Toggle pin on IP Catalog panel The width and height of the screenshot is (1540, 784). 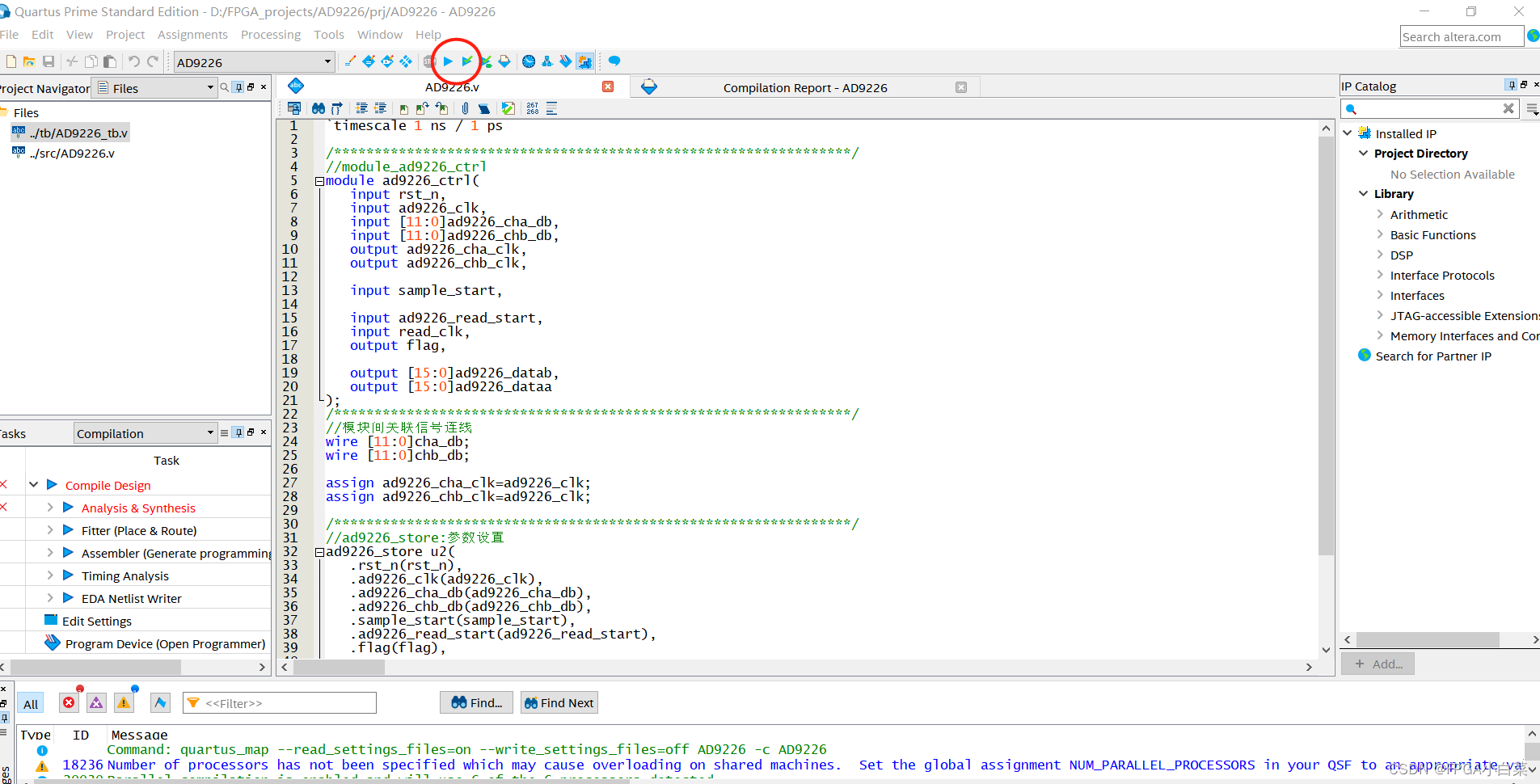tap(1512, 85)
